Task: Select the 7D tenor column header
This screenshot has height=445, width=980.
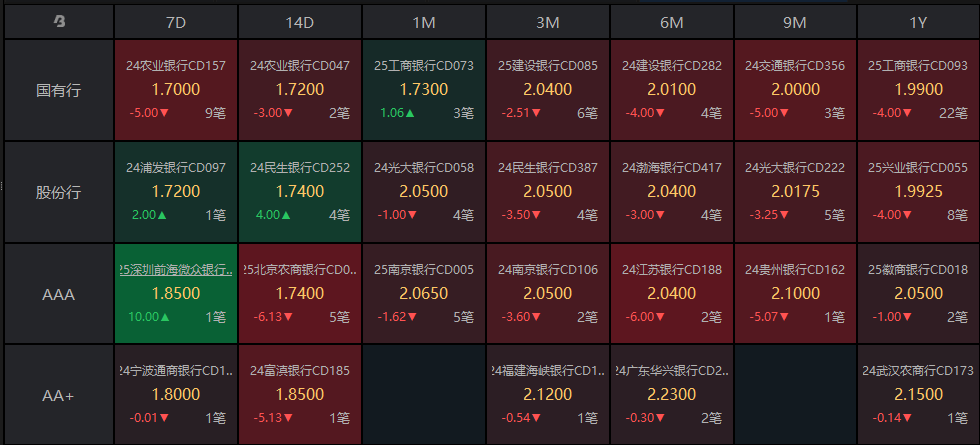Action: [176, 21]
